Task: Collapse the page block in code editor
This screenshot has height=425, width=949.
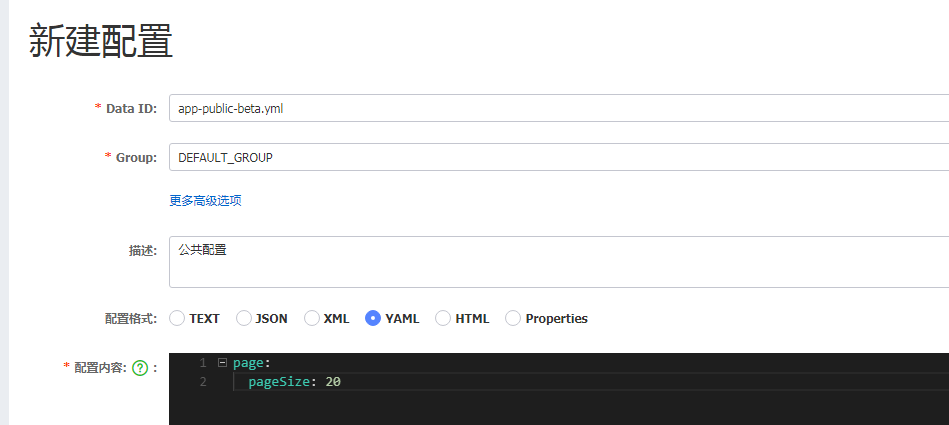Action: [x=222, y=363]
